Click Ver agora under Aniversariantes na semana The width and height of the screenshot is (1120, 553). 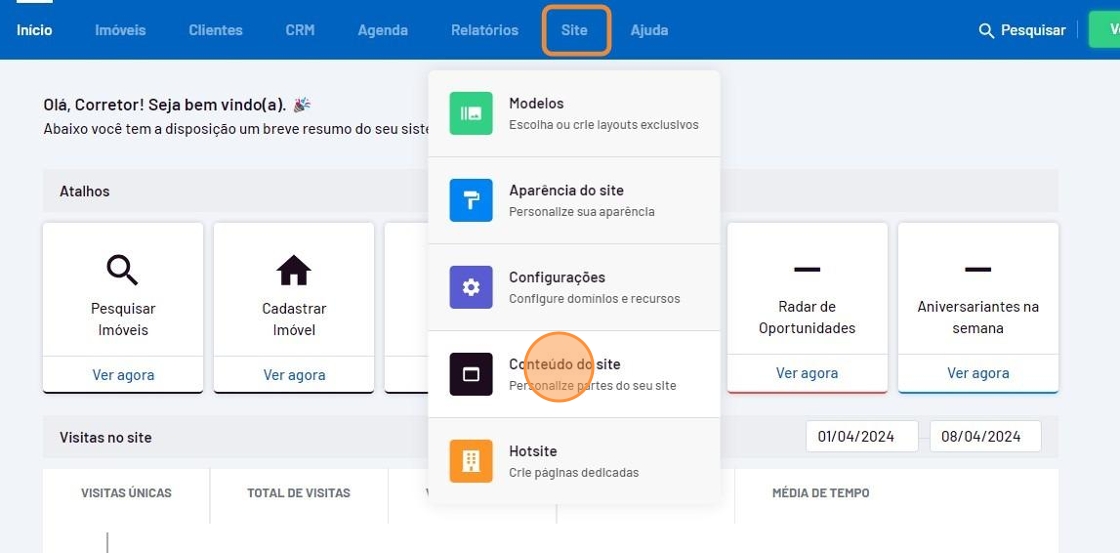point(978,373)
